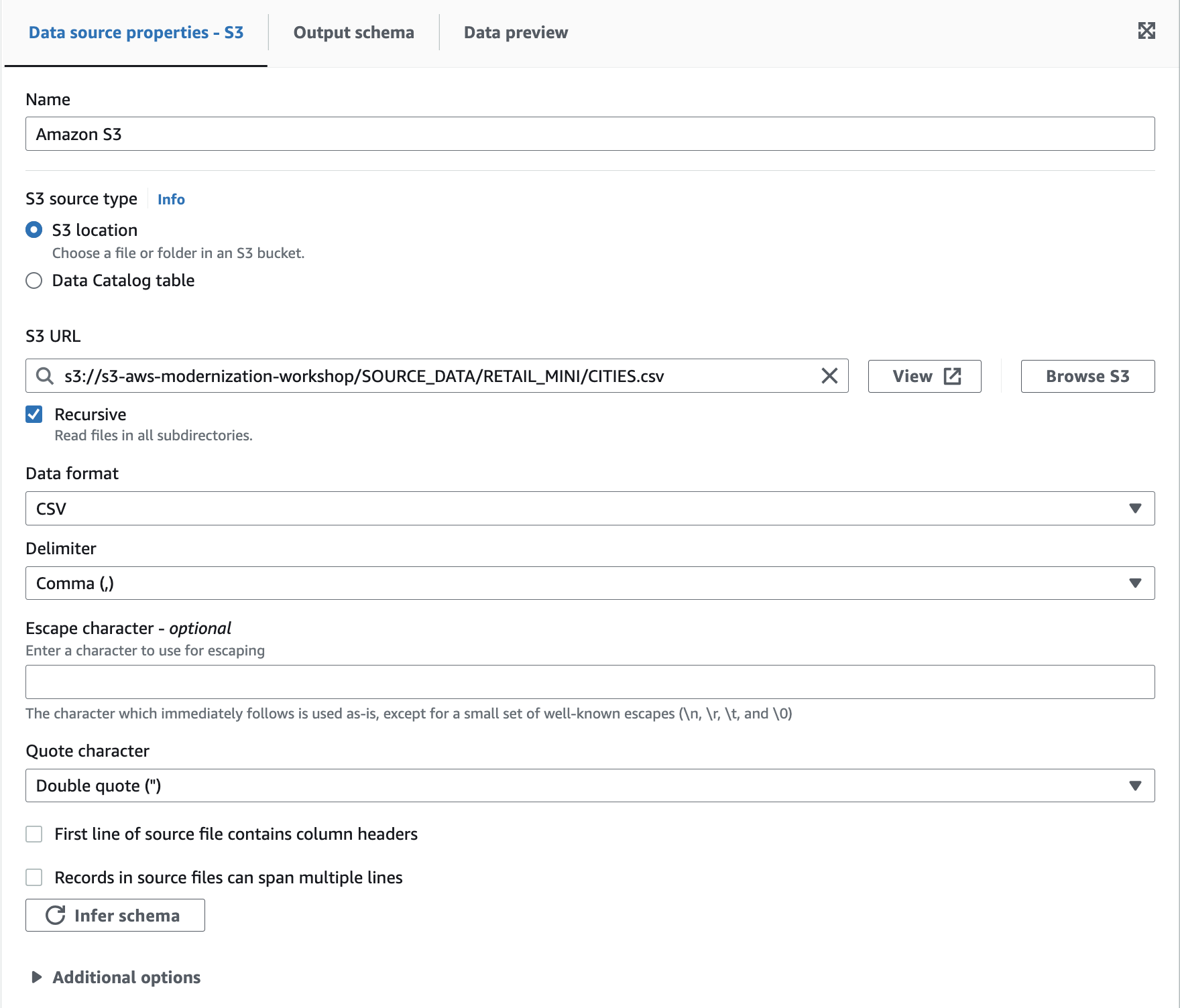This screenshot has height=1008, width=1180.
Task: Switch to the Output schema tab
Action: [x=353, y=33]
